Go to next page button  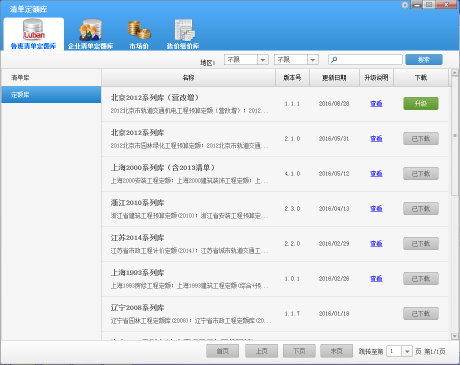click(x=299, y=351)
